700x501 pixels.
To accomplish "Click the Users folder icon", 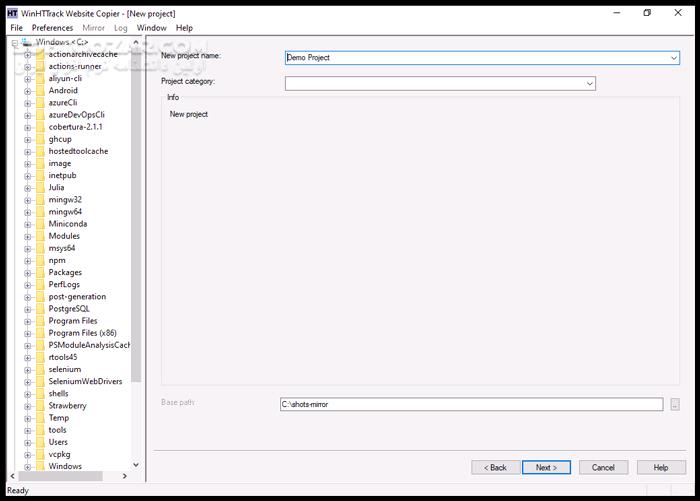I will (x=40, y=443).
